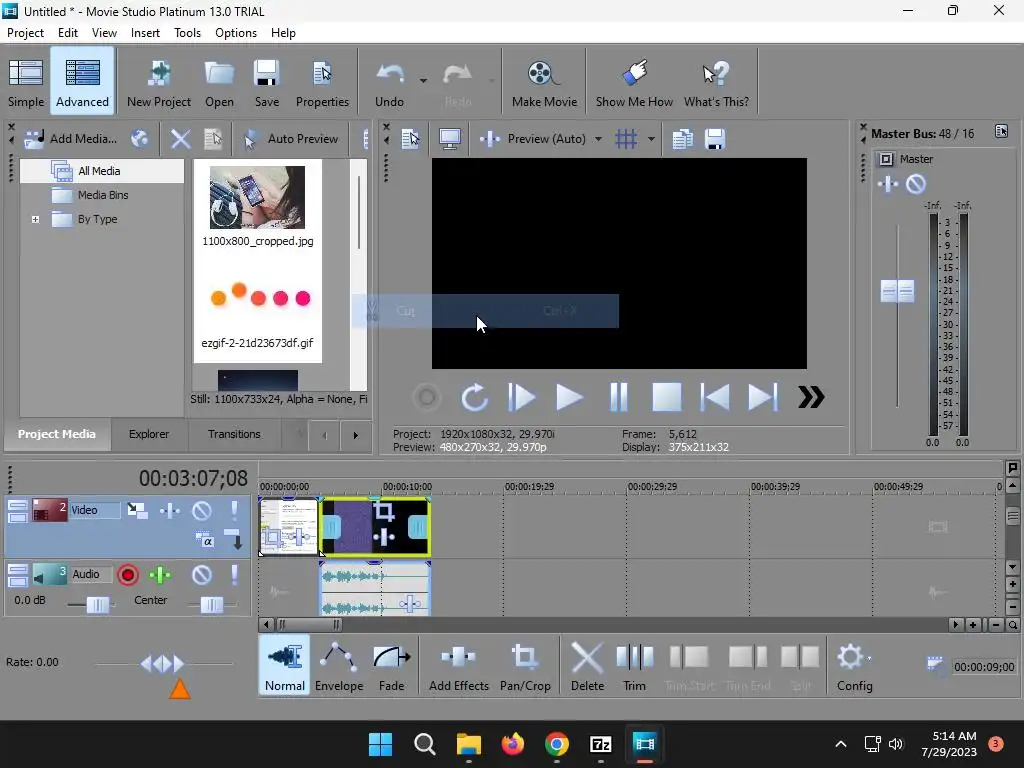
Task: Open Master FX button in mixer
Action: coord(888,184)
